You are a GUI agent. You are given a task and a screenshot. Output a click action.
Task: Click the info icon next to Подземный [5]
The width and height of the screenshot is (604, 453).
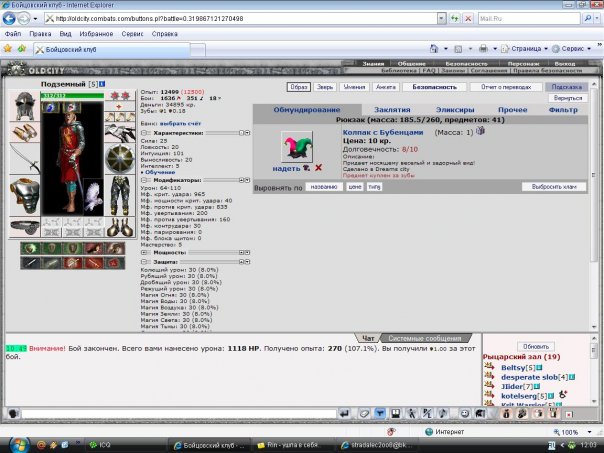pos(102,84)
